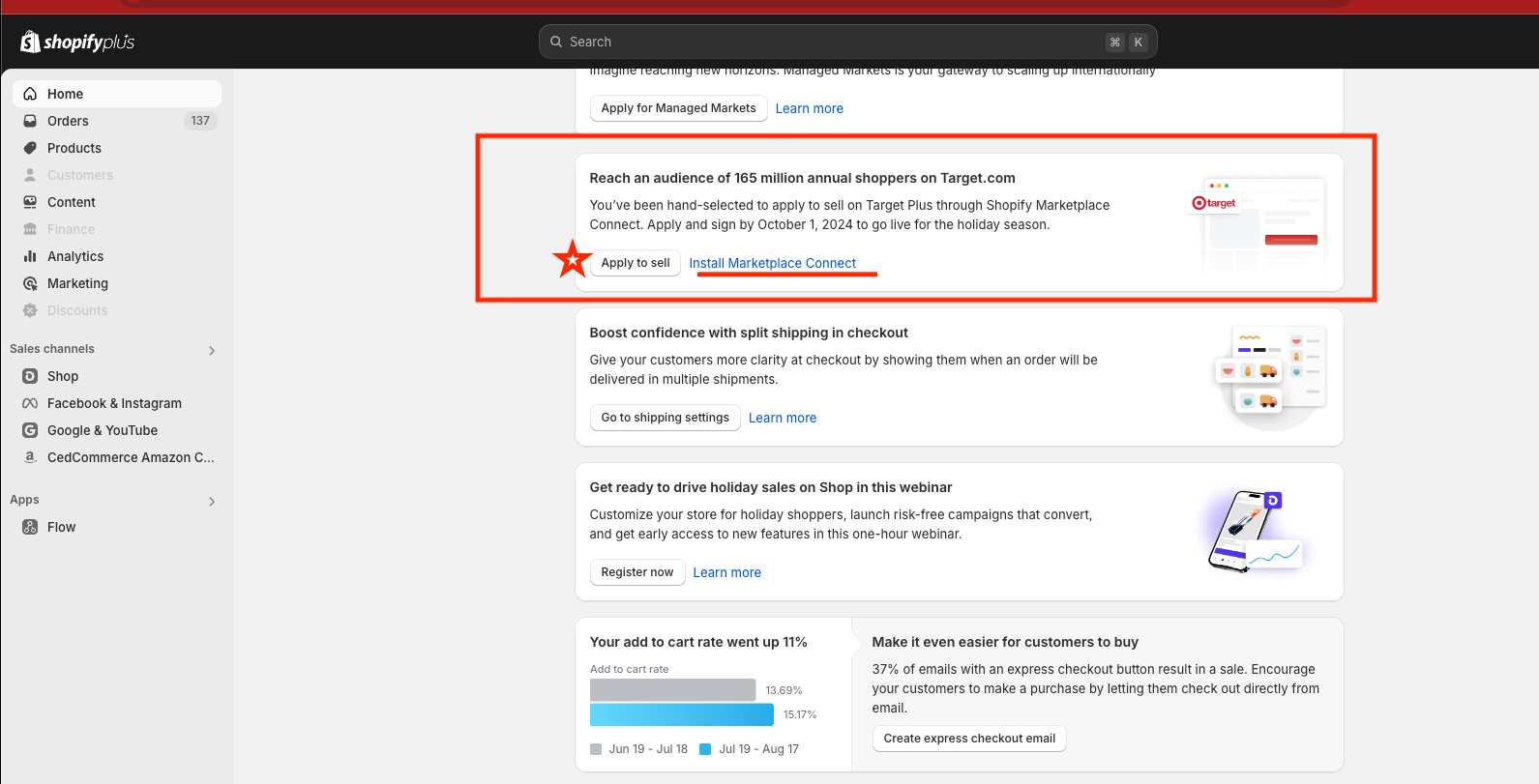
Task: Open the Orders menu item
Action: coord(117,121)
